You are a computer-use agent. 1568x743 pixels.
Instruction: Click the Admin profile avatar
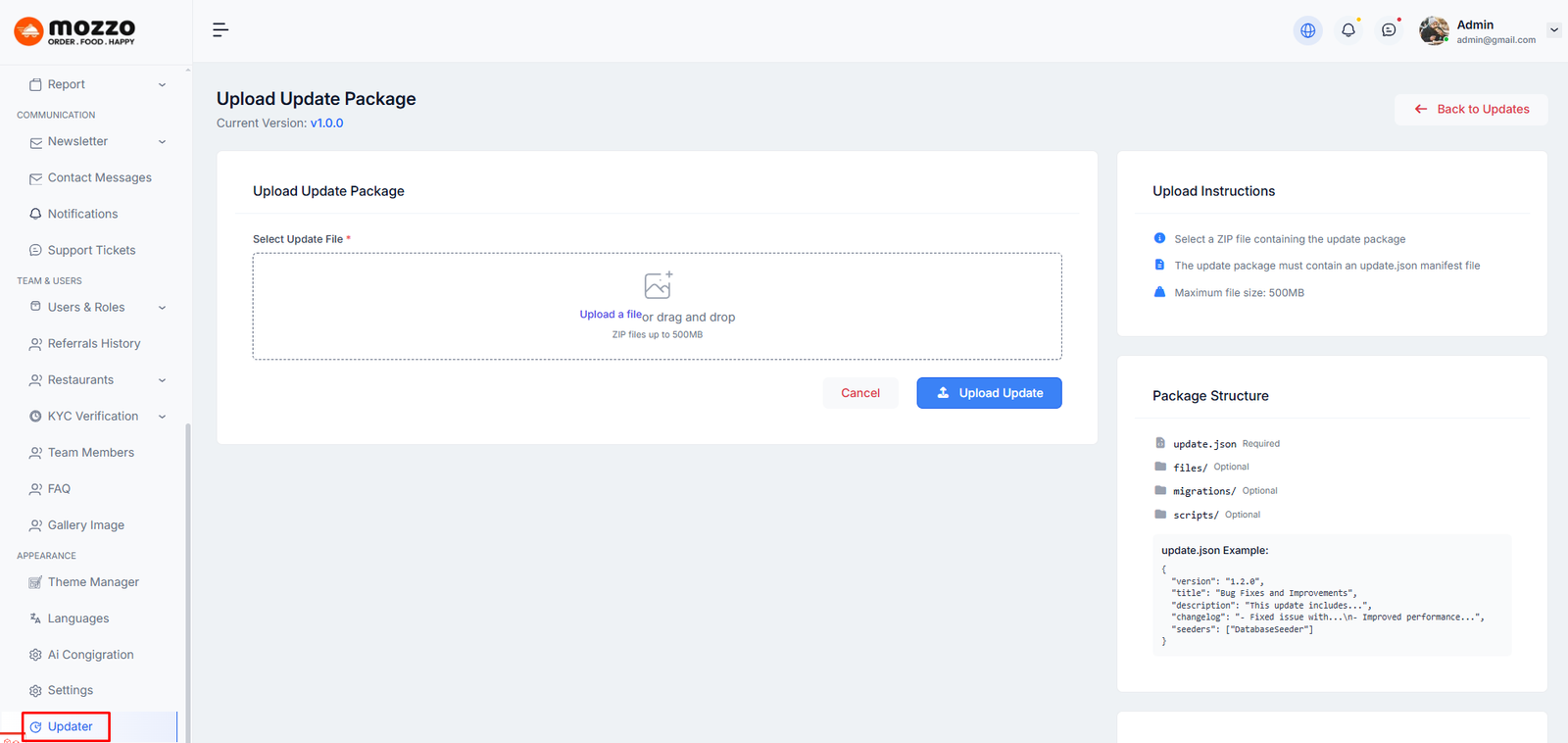[x=1434, y=30]
